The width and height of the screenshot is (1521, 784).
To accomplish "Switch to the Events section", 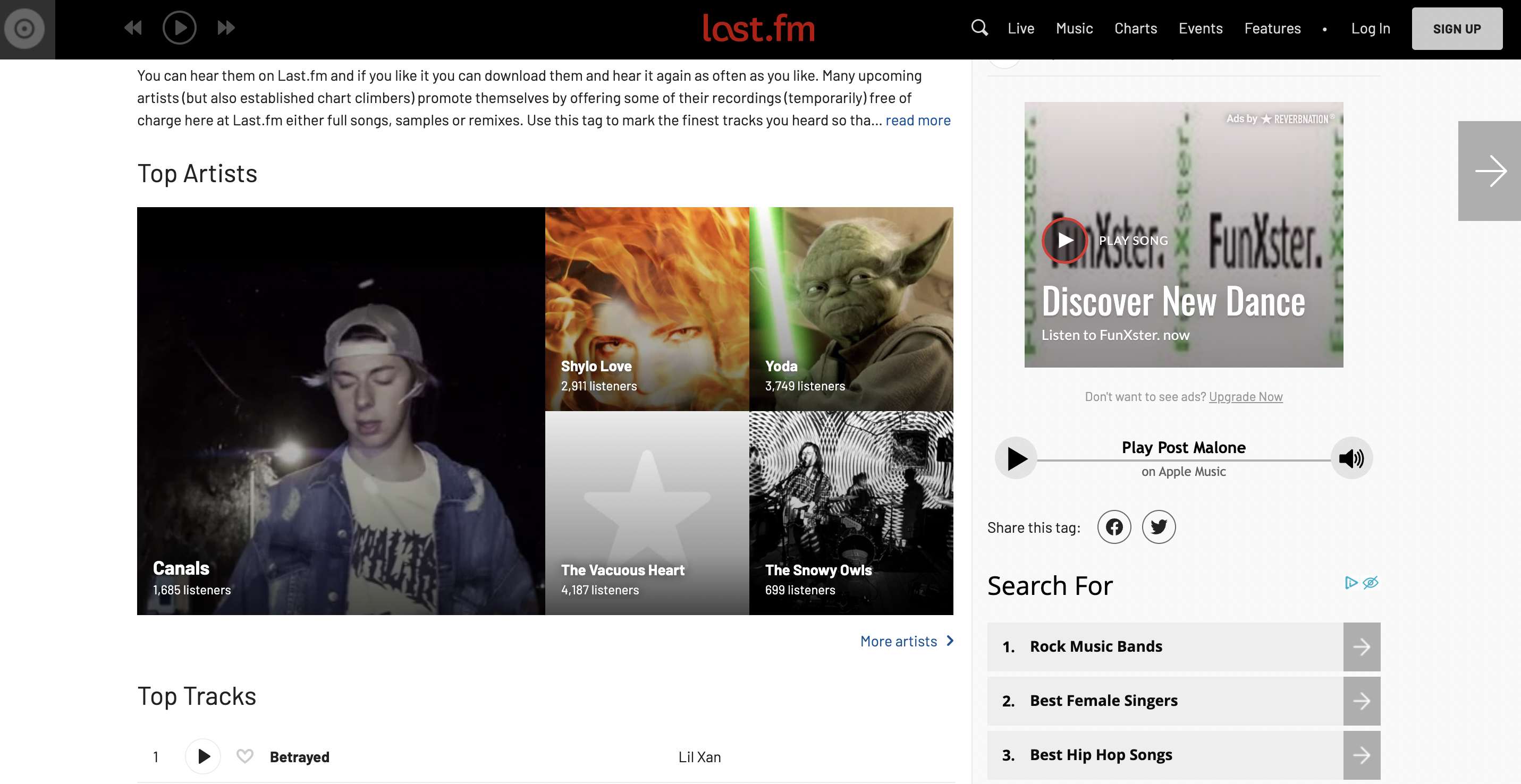I will [1201, 28].
